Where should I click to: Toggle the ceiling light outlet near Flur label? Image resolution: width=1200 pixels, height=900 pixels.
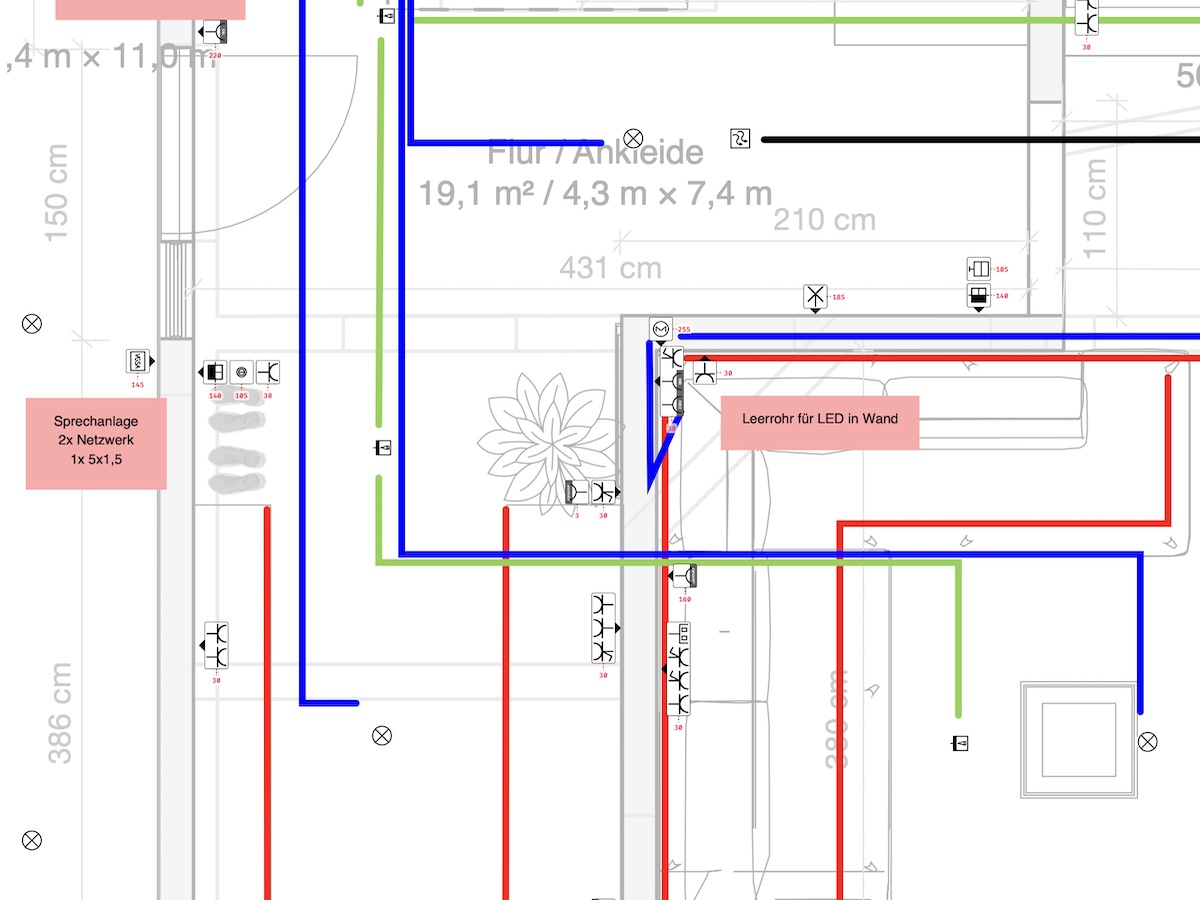(633, 138)
